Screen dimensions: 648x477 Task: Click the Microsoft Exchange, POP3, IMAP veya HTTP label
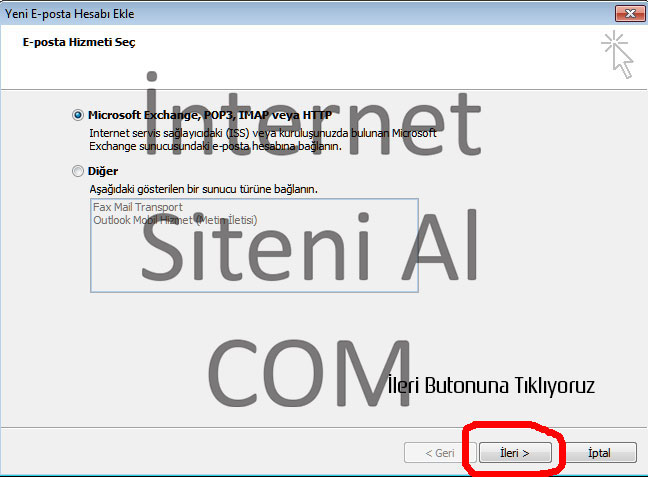point(209,115)
